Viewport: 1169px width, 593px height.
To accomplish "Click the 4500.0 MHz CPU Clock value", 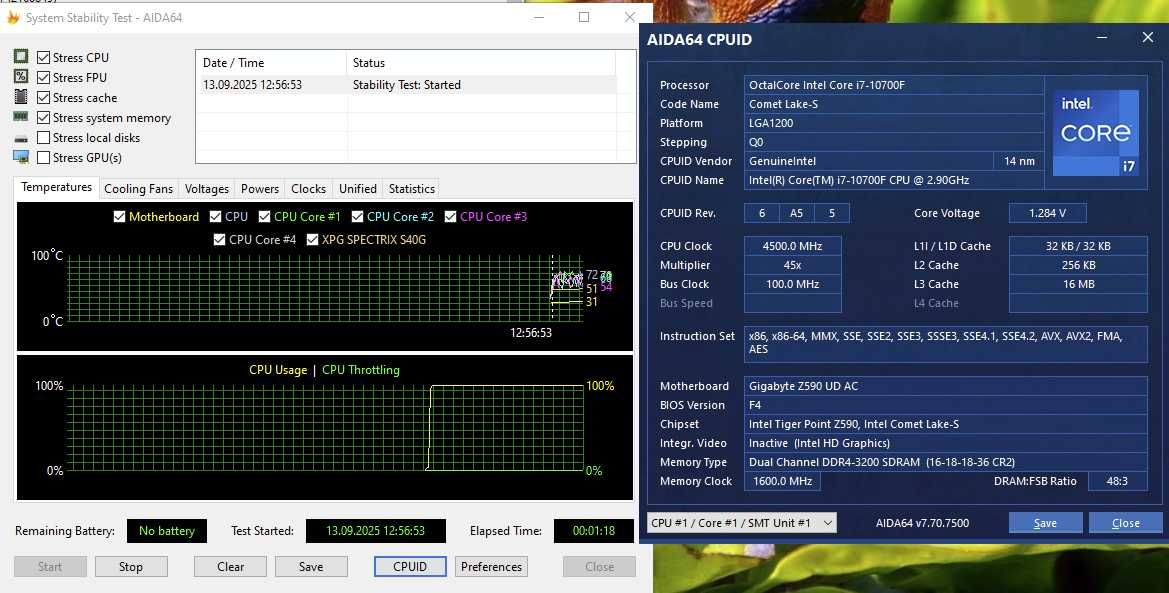I will click(793, 246).
